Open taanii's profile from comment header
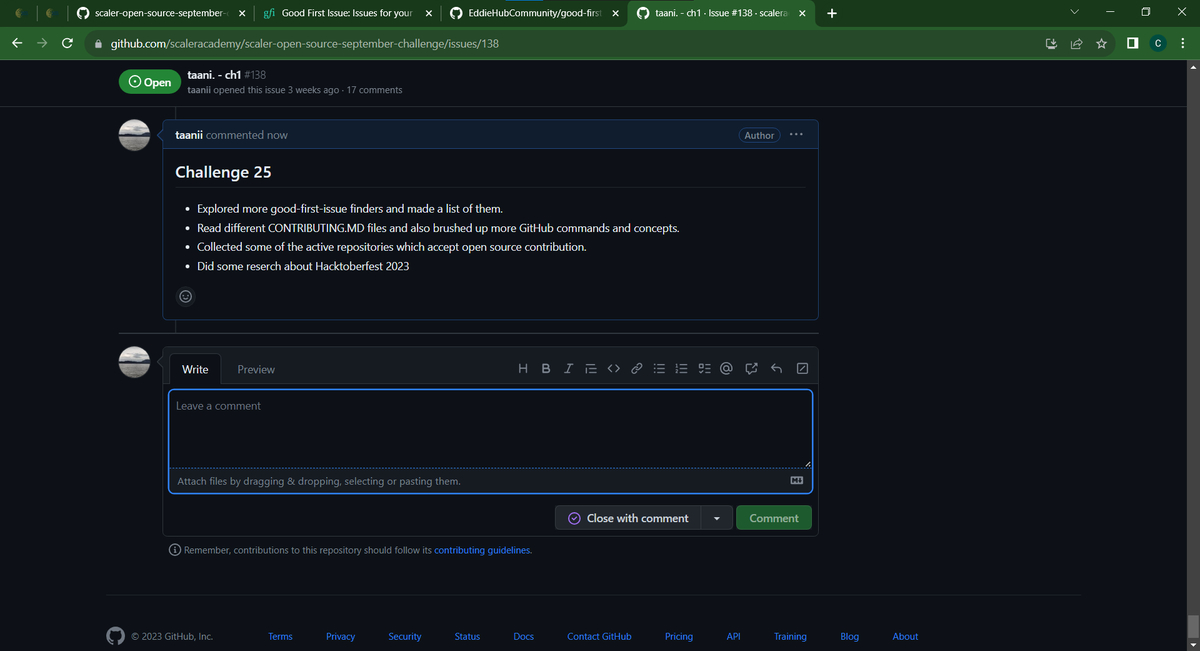 (189, 135)
